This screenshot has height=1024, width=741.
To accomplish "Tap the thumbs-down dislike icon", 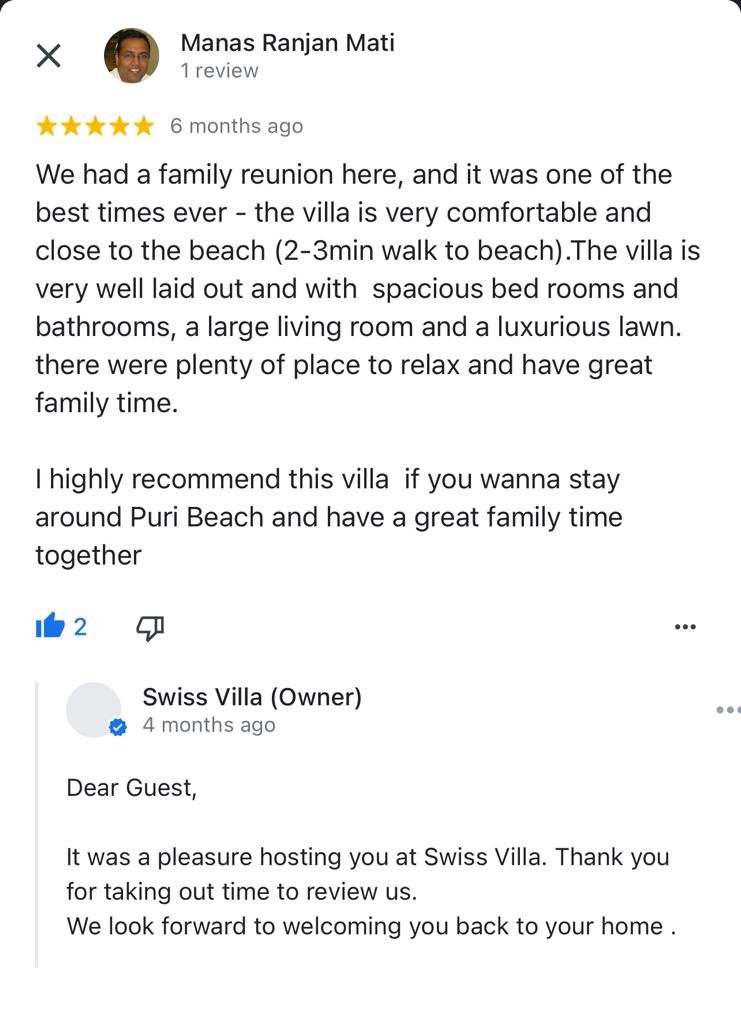I will coord(150,627).
